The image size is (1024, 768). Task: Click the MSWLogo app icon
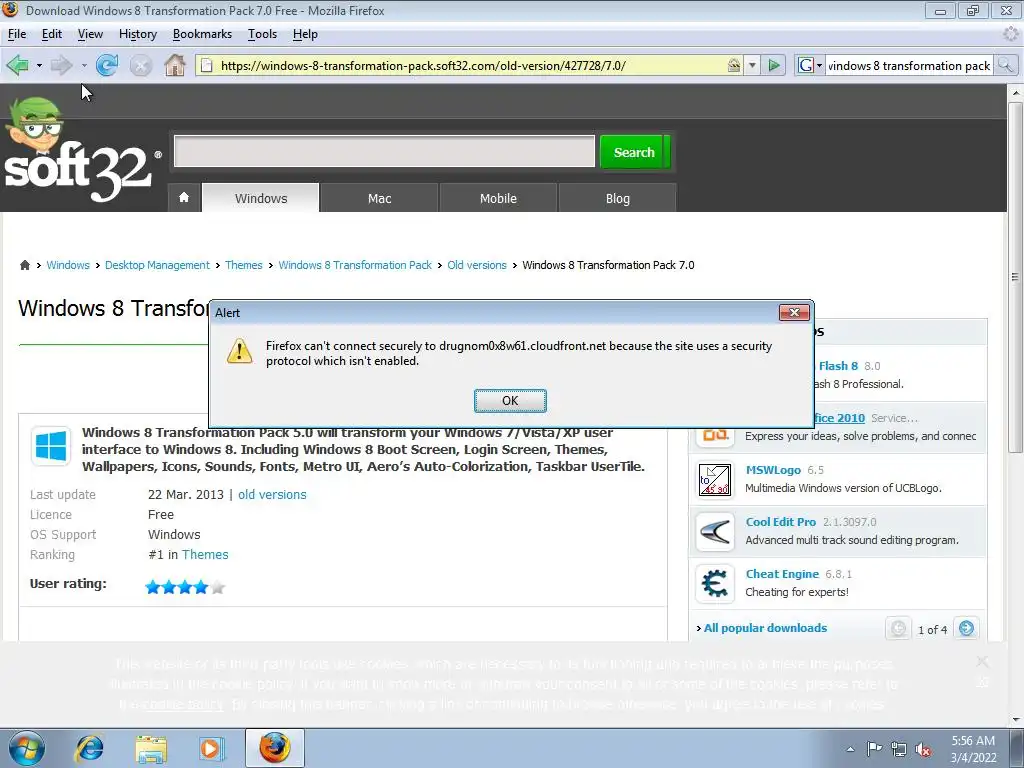pyautogui.click(x=715, y=479)
